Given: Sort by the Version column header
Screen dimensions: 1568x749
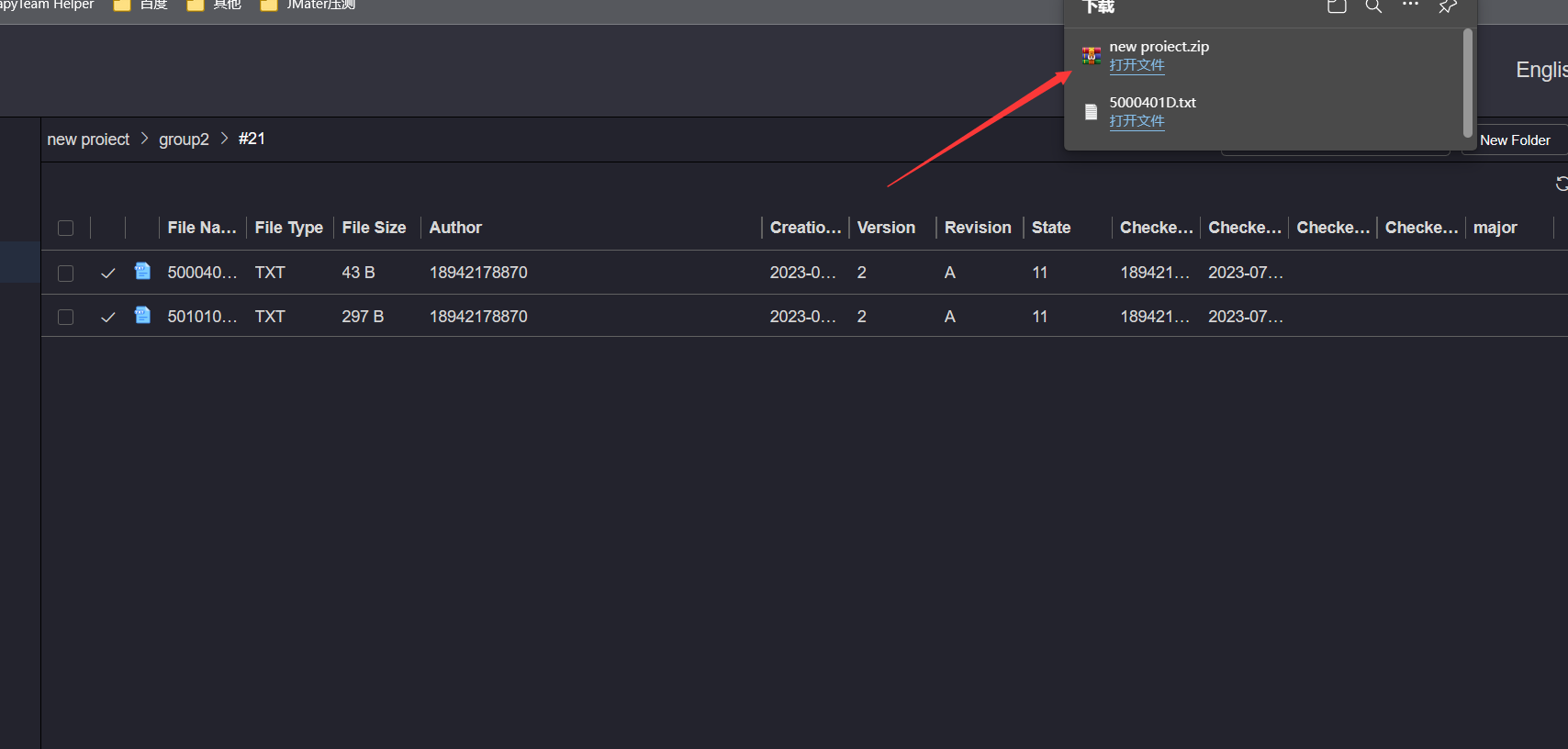Looking at the screenshot, I should click(886, 228).
